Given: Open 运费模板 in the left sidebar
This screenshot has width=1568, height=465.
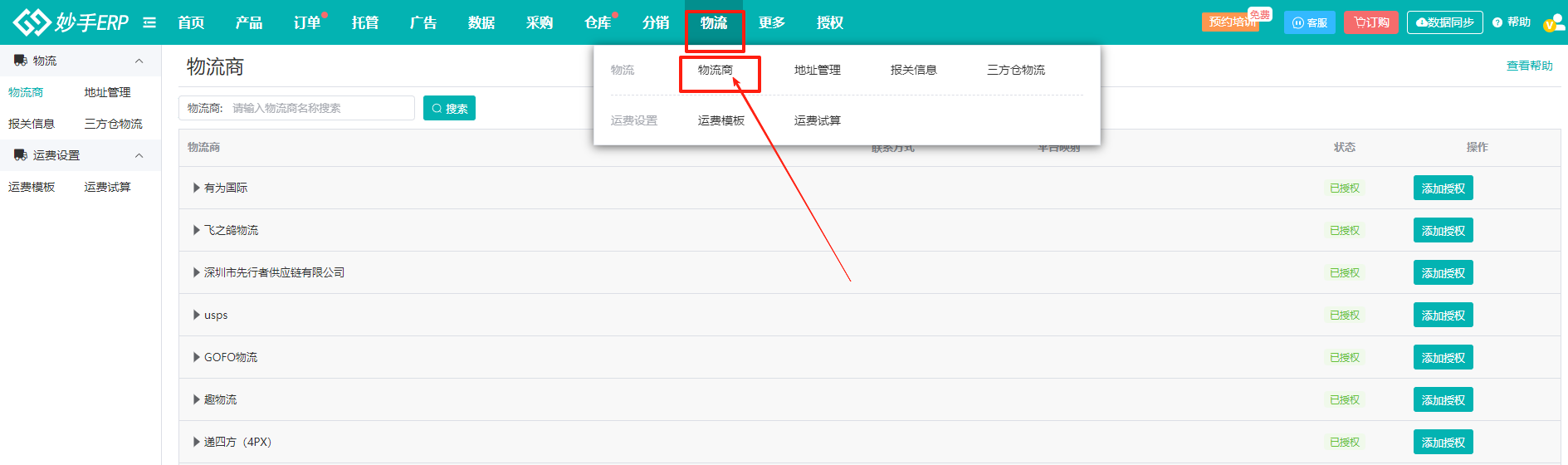Looking at the screenshot, I should [x=32, y=187].
